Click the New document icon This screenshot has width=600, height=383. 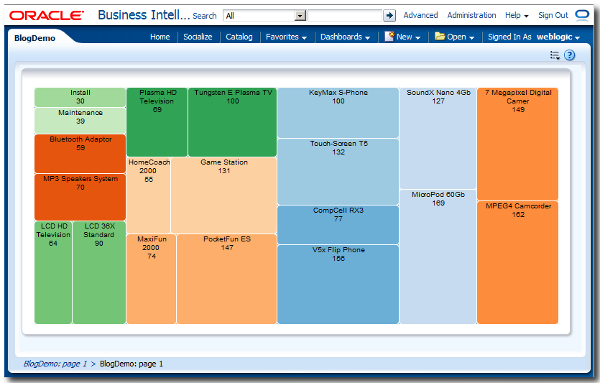(x=389, y=36)
